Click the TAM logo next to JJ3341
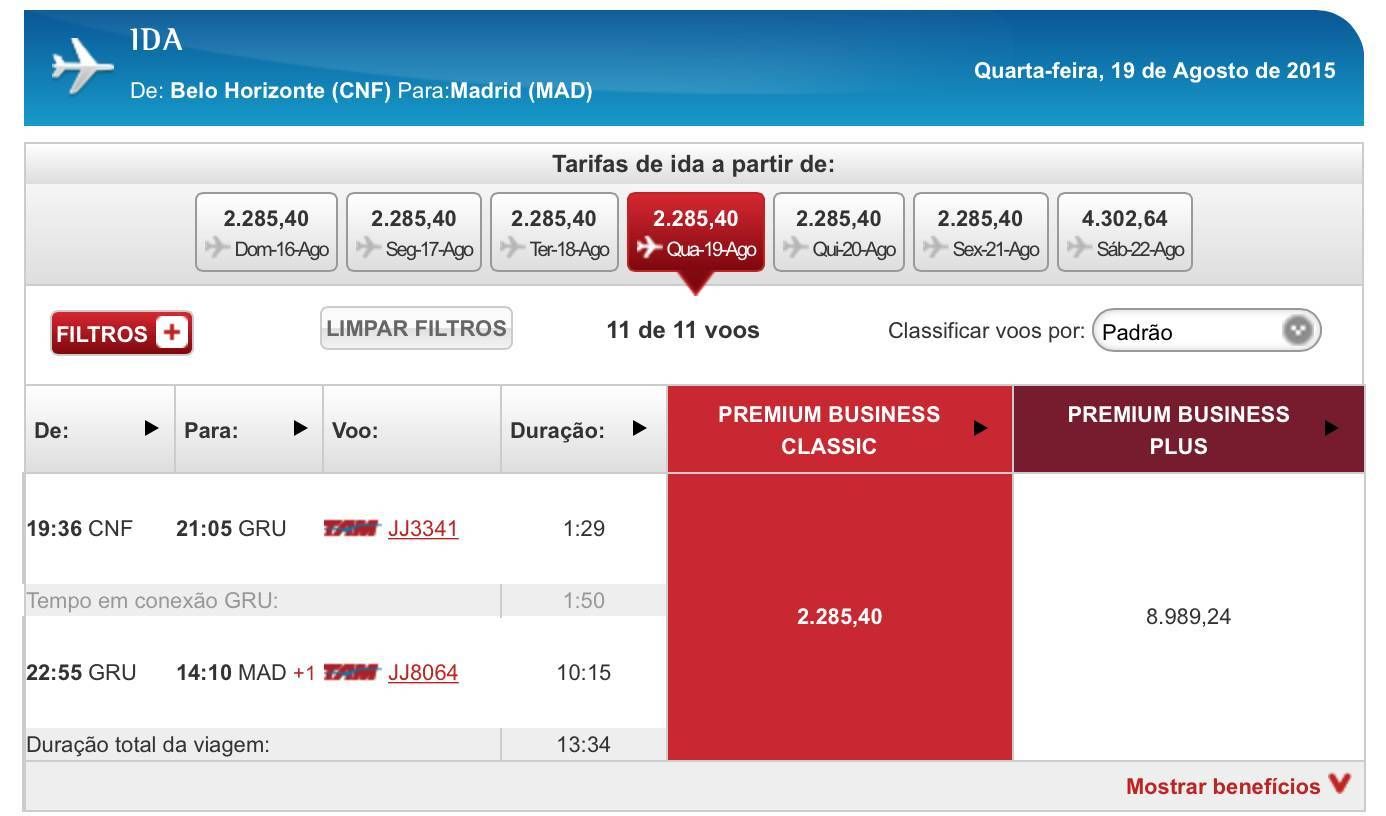 352,529
